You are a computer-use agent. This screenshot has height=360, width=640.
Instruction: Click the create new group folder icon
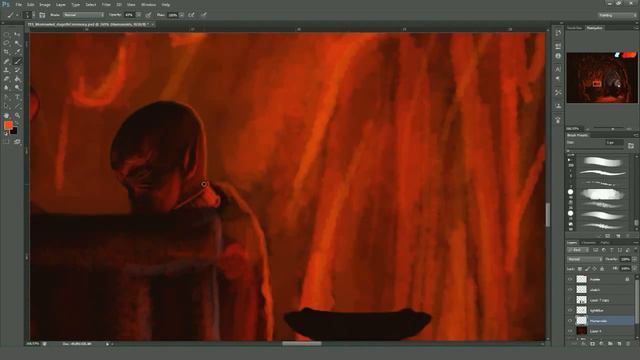(610, 344)
